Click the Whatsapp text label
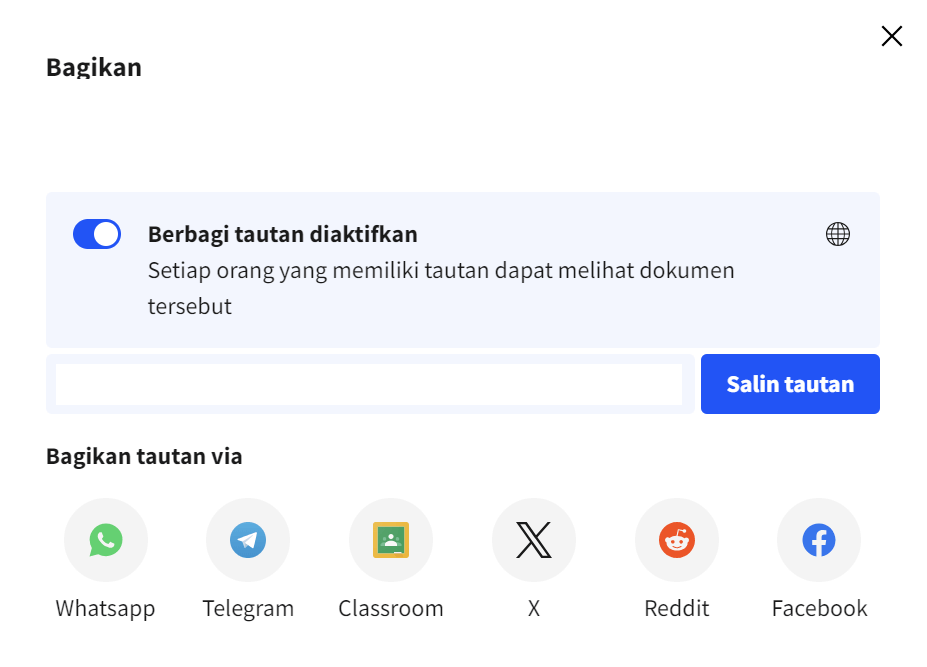This screenshot has height=667, width=927. (105, 608)
